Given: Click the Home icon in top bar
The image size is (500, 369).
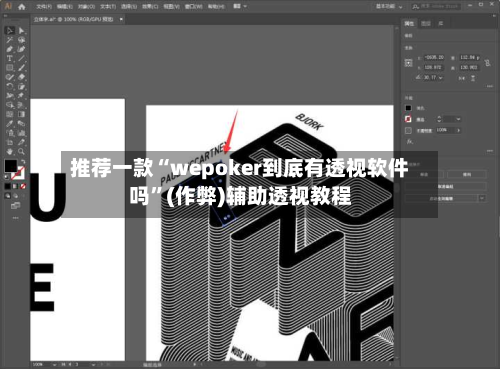Looking at the screenshot, I should pyautogui.click(x=22, y=6).
